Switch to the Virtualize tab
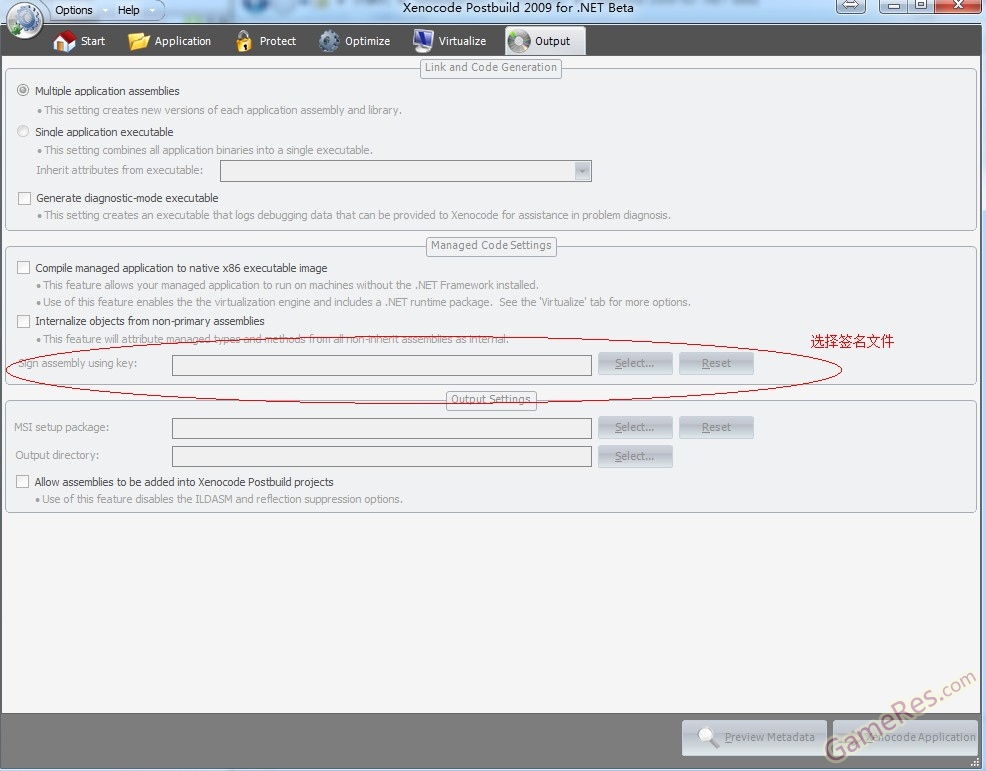Viewport: 986px width, 771px height. [450, 41]
